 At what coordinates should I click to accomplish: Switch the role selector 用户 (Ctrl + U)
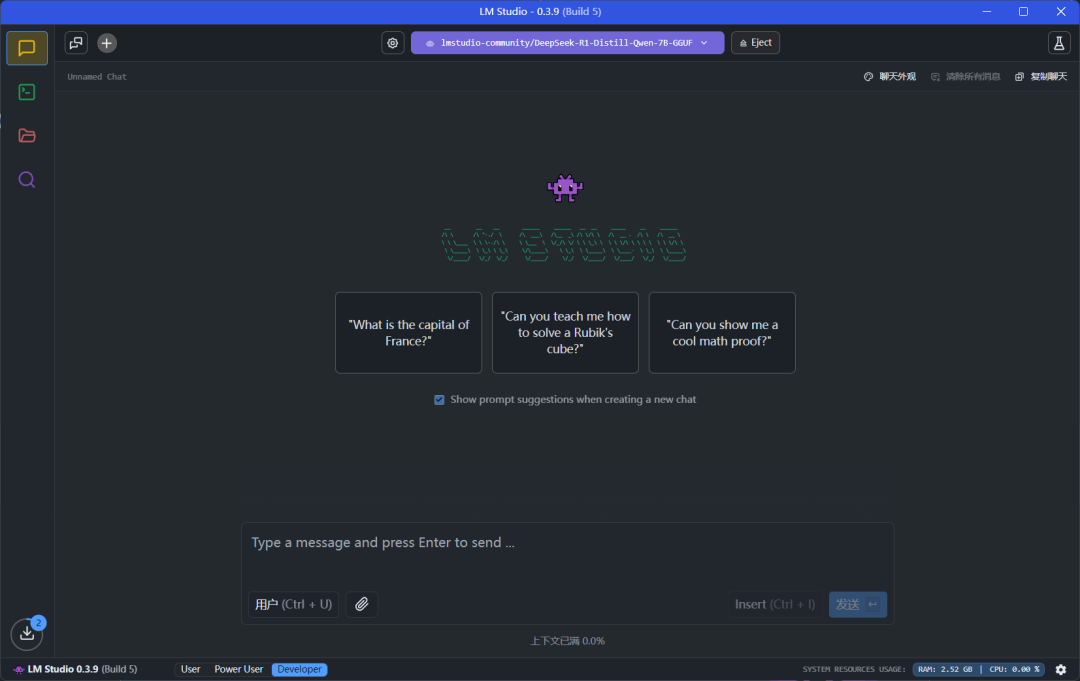coord(293,605)
